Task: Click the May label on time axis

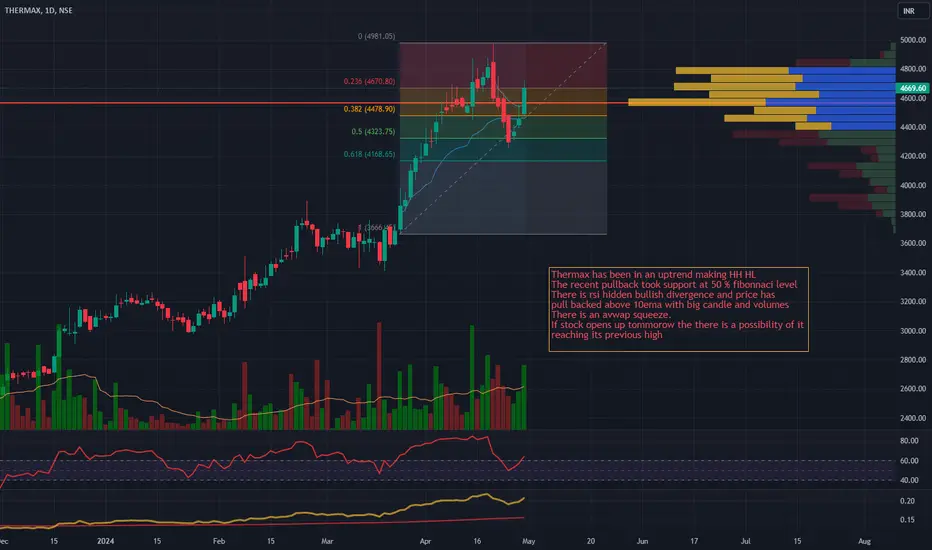Action: pyautogui.click(x=528, y=541)
